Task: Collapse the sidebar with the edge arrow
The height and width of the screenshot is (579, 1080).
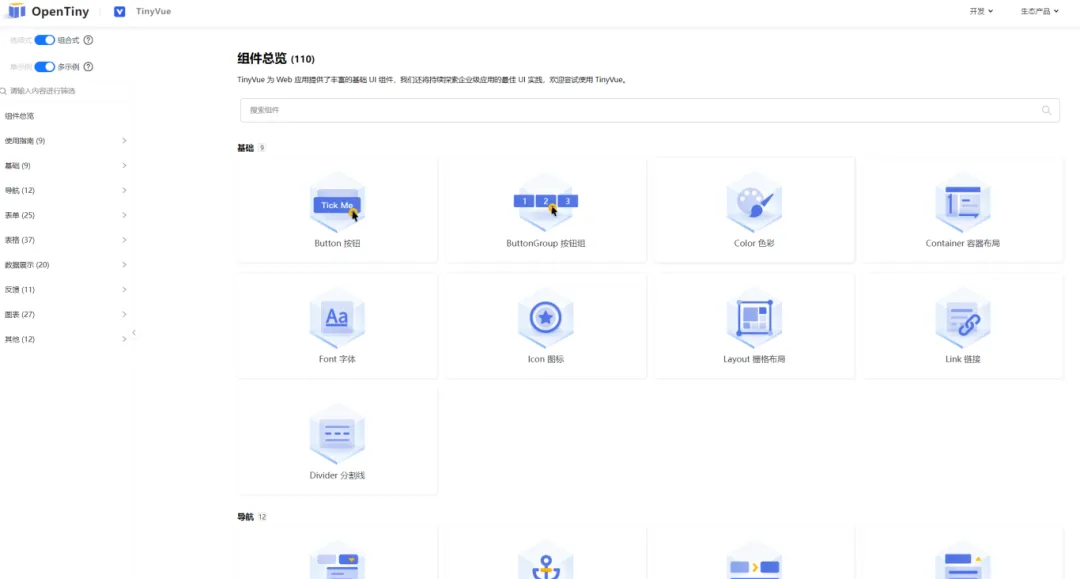Action: tap(134, 333)
